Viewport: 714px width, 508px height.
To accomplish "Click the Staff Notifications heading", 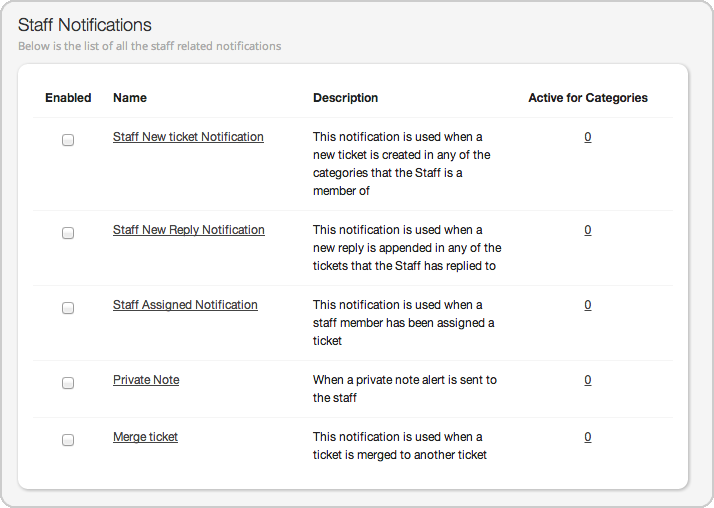I will (85, 25).
